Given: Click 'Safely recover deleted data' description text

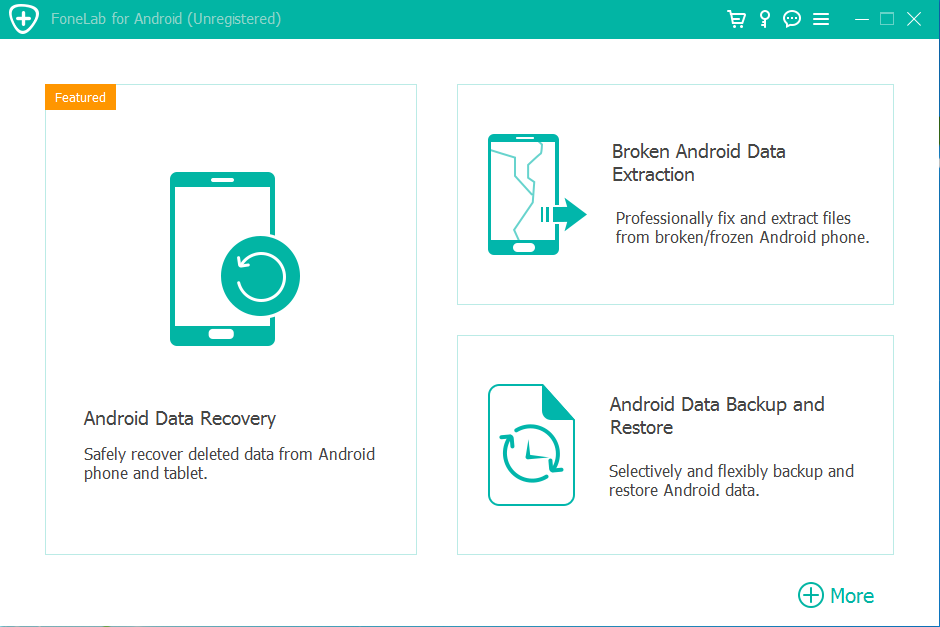Looking at the screenshot, I should [x=229, y=464].
